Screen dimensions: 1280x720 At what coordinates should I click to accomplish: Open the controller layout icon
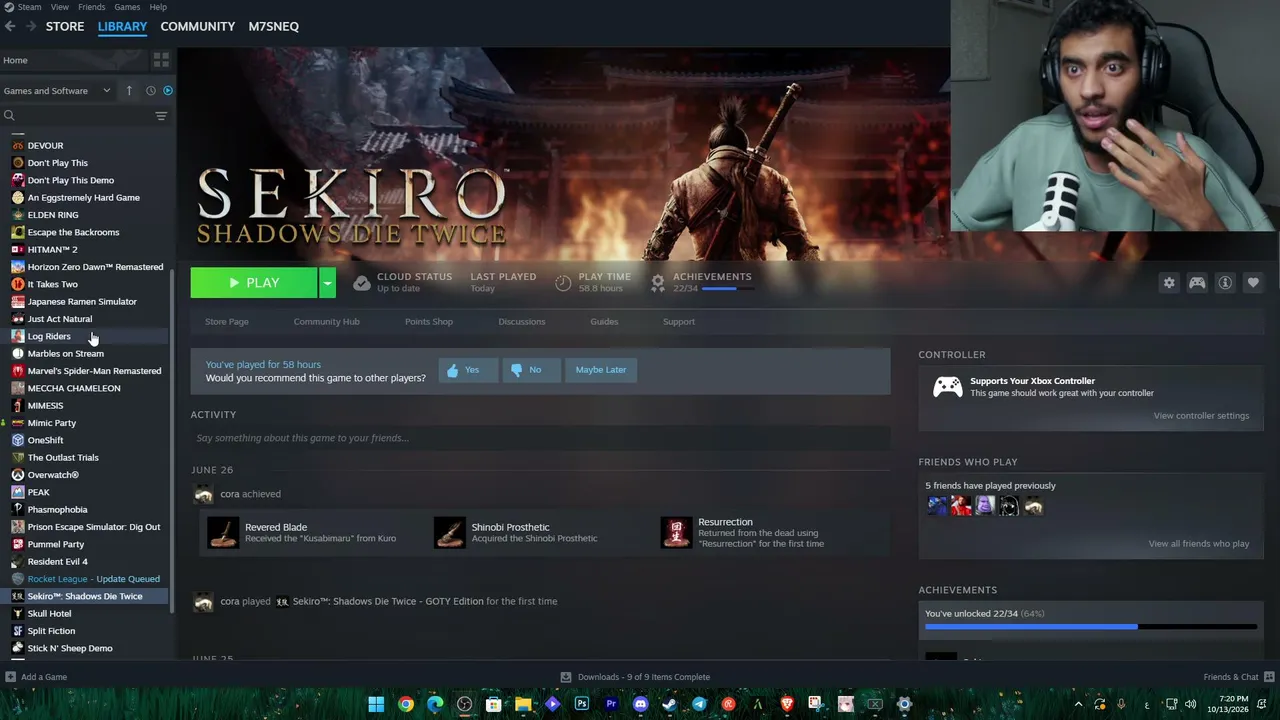(1197, 283)
